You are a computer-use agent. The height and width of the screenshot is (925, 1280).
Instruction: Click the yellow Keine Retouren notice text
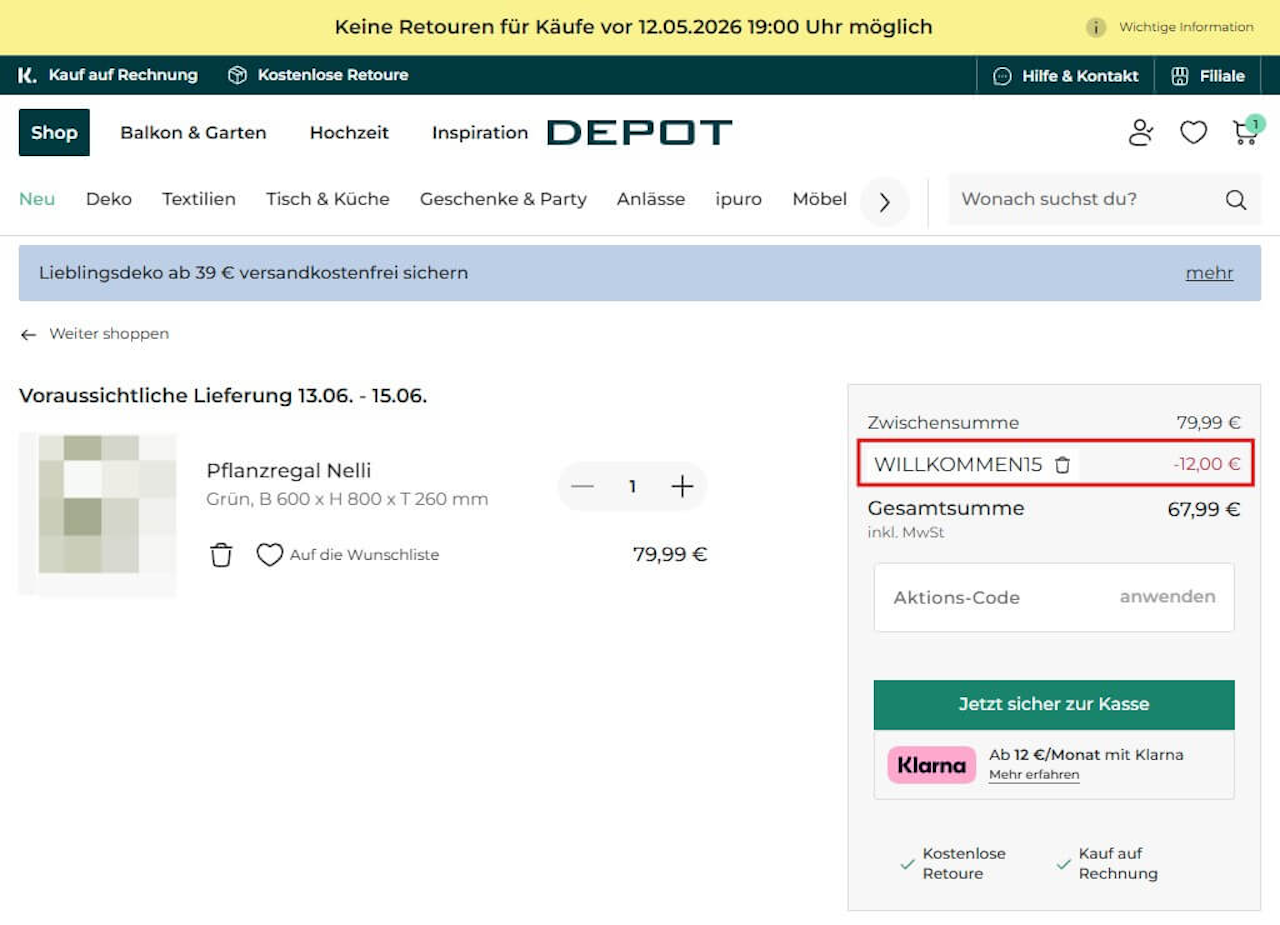[x=634, y=27]
